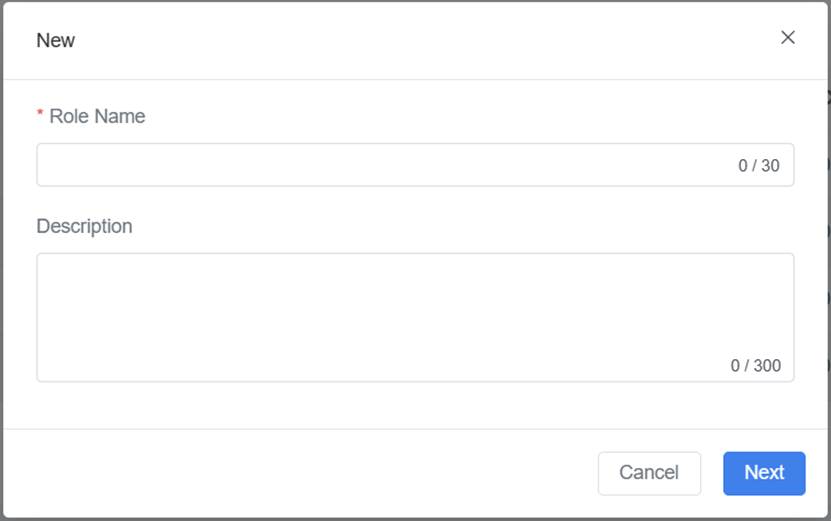This screenshot has height=521, width=831.
Task: Click the bottom-left area of Description box
Action: coord(60,365)
